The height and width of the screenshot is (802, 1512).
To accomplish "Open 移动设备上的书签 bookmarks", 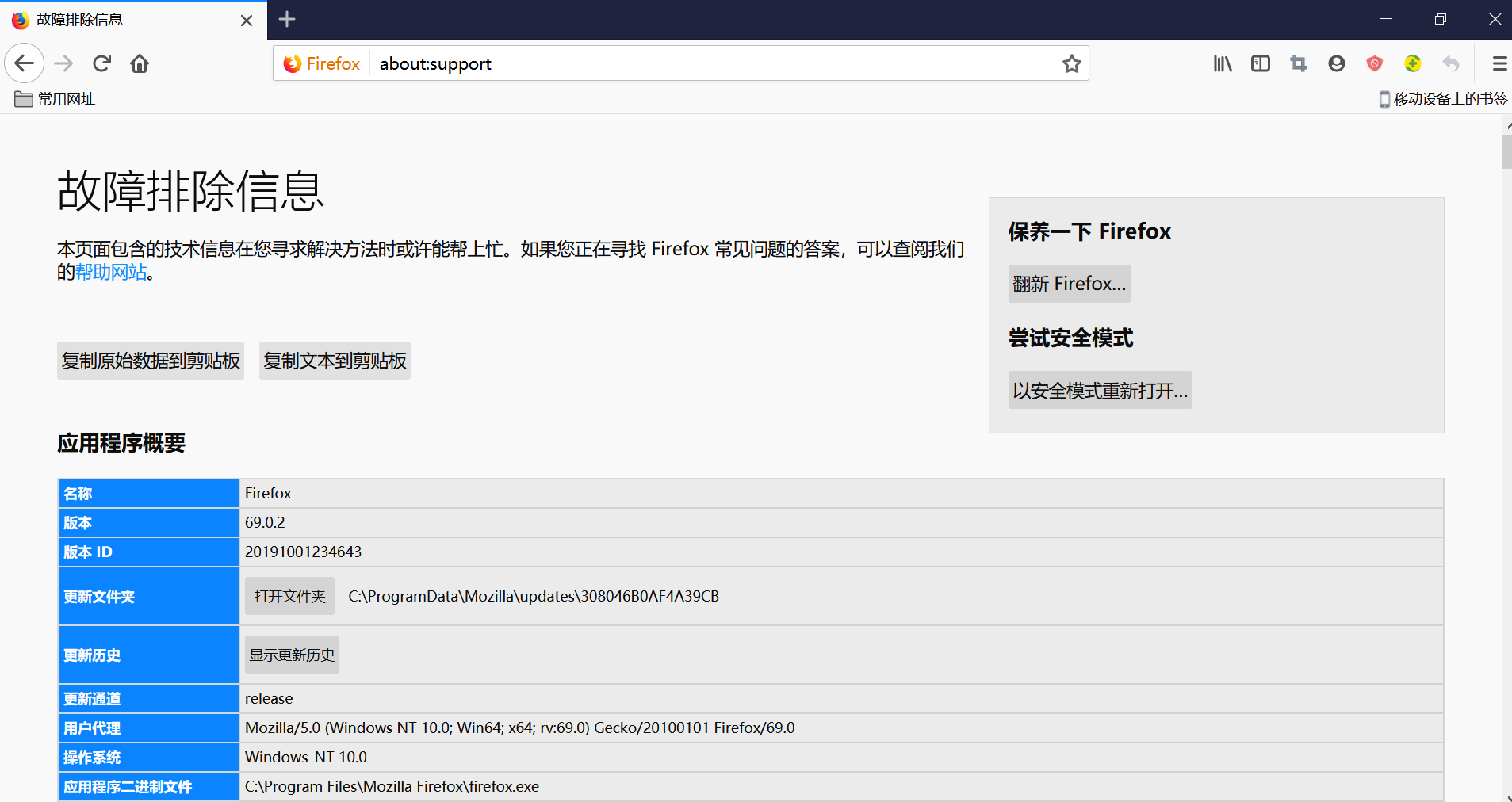I will click(x=1443, y=99).
